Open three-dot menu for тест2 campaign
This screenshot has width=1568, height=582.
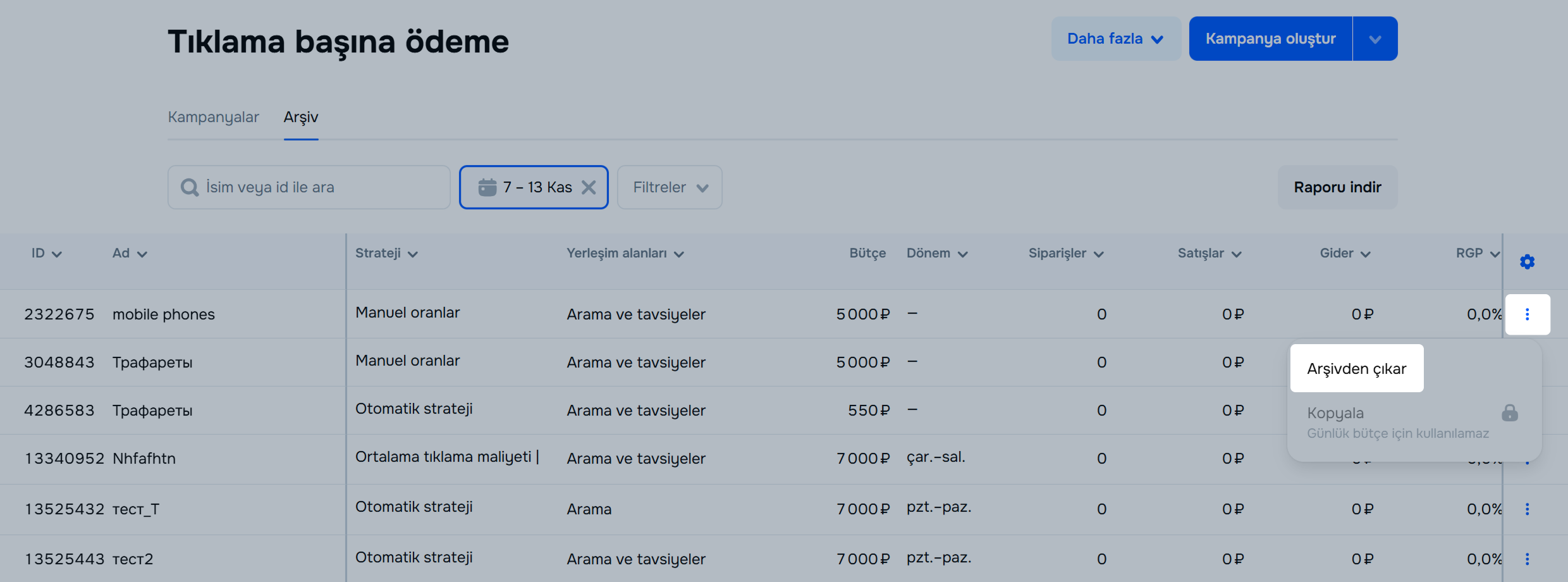pos(1527,559)
